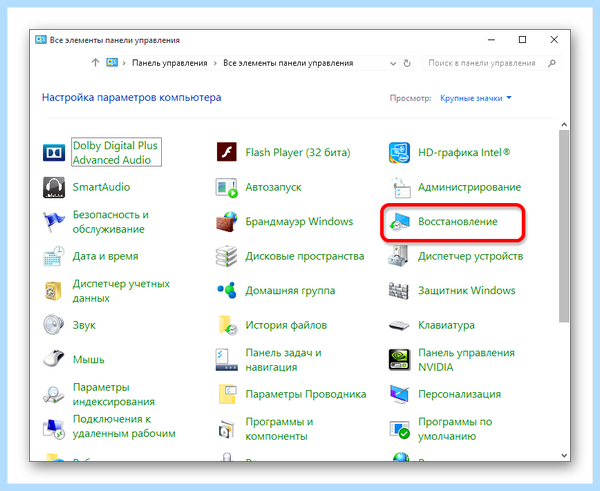Image resolution: width=600 pixels, height=491 pixels.
Task: Open the SmartAudio link text
Action: 101,187
